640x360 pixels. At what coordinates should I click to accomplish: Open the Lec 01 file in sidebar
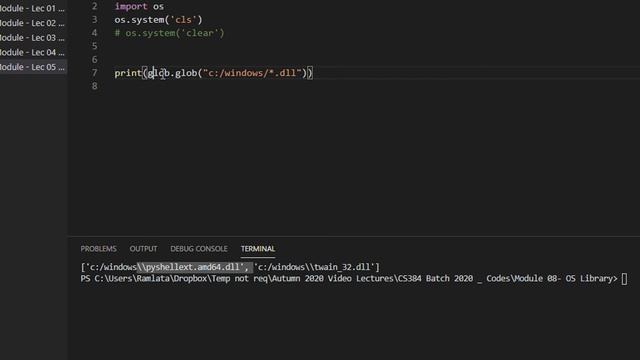[33, 8]
